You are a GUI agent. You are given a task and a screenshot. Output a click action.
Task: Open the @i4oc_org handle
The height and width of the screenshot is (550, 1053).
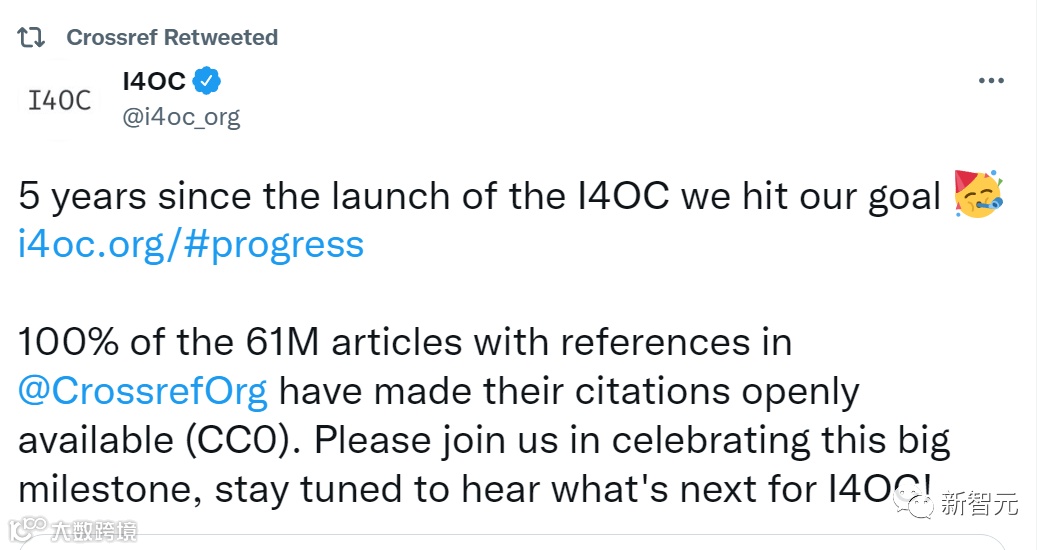click(x=181, y=117)
